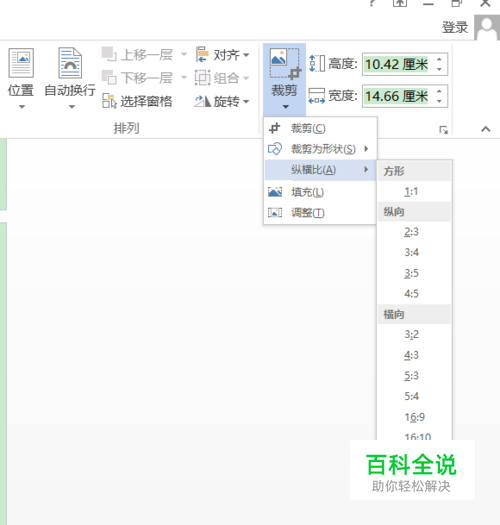
Task: Select the 2:3 portrait aspect ratio
Action: click(414, 232)
